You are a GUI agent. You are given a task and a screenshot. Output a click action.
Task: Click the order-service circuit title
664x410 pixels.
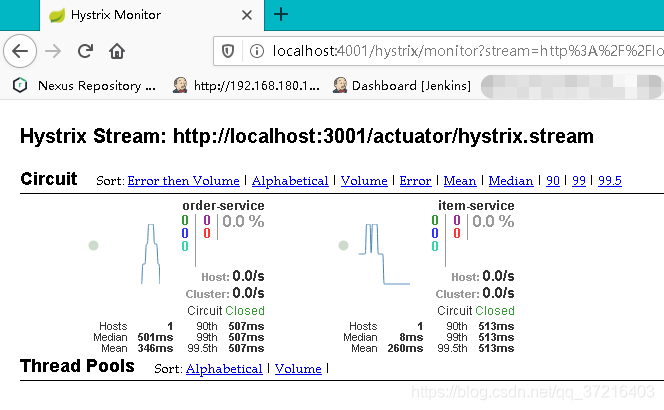223,205
